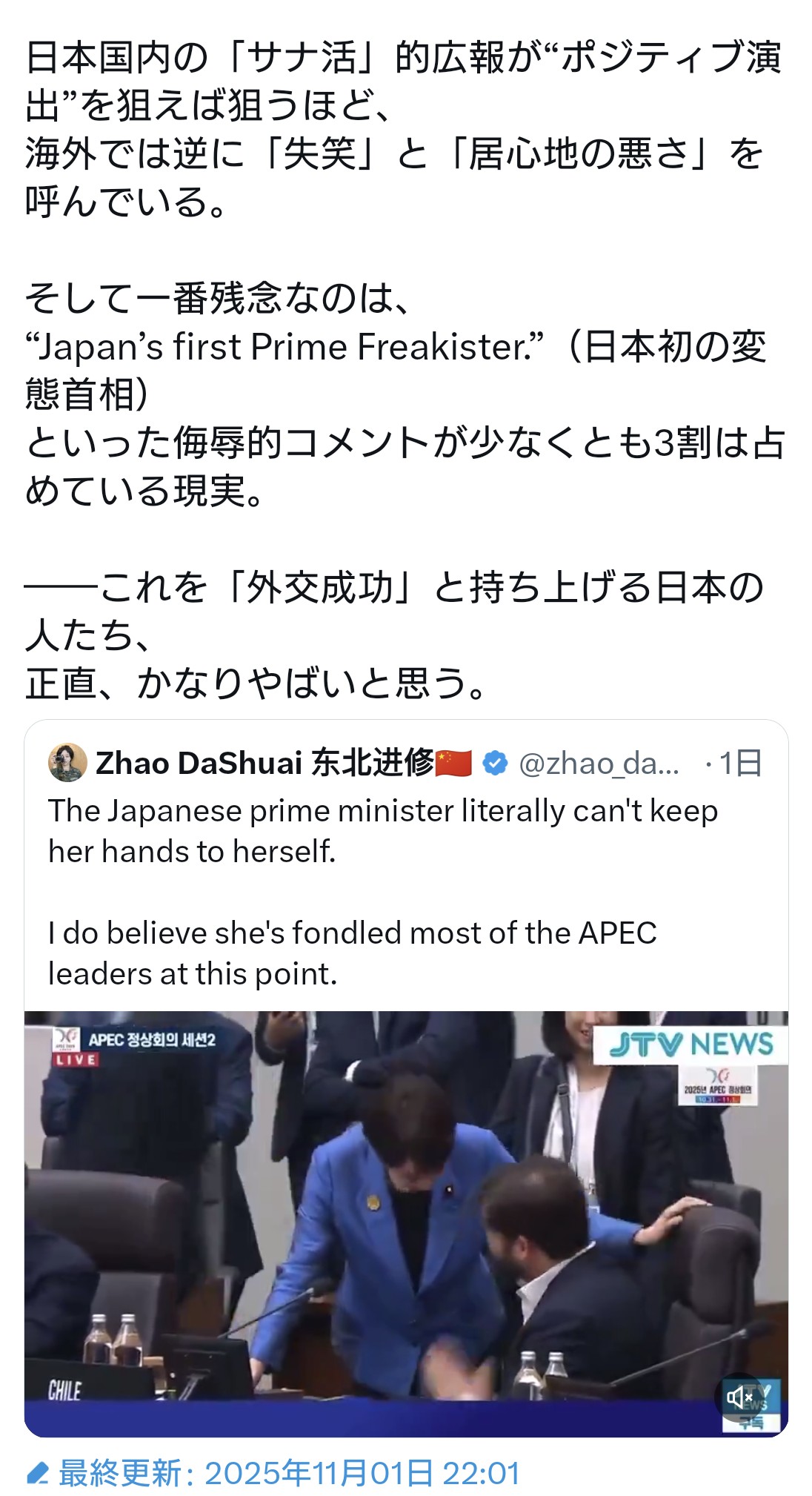Screen dimensions: 812x1496
Task: Open the quoted post's 1日 timestamp
Action: pyautogui.click(x=740, y=763)
